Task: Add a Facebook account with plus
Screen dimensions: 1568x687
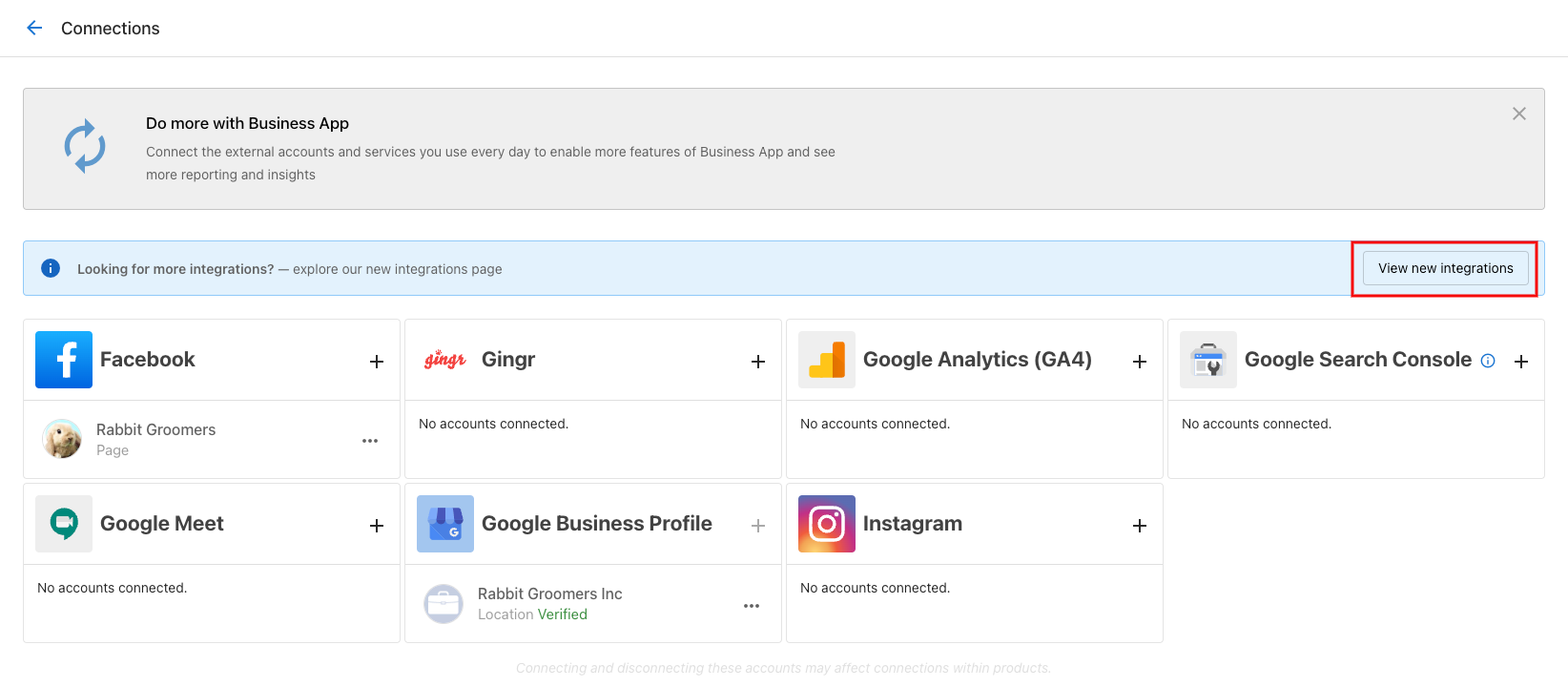Action: (377, 362)
